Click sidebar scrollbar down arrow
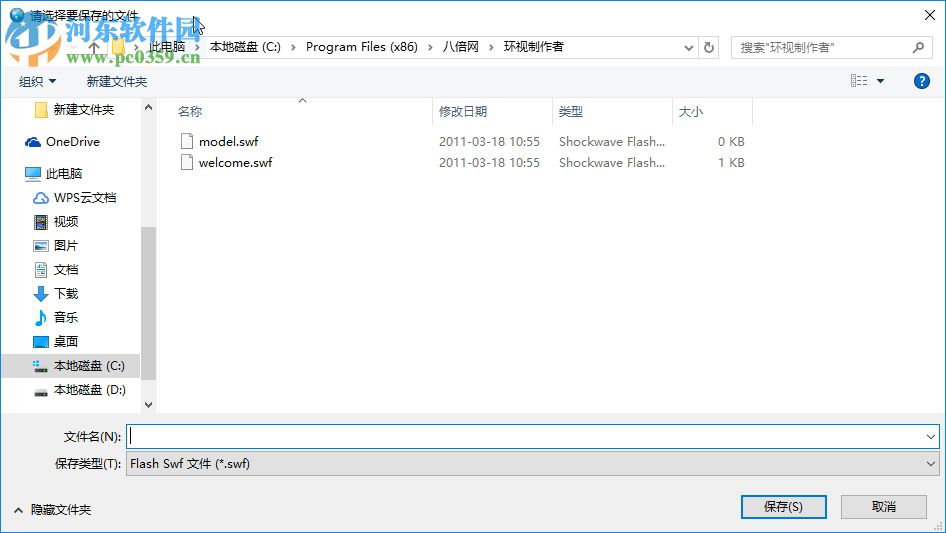 148,405
